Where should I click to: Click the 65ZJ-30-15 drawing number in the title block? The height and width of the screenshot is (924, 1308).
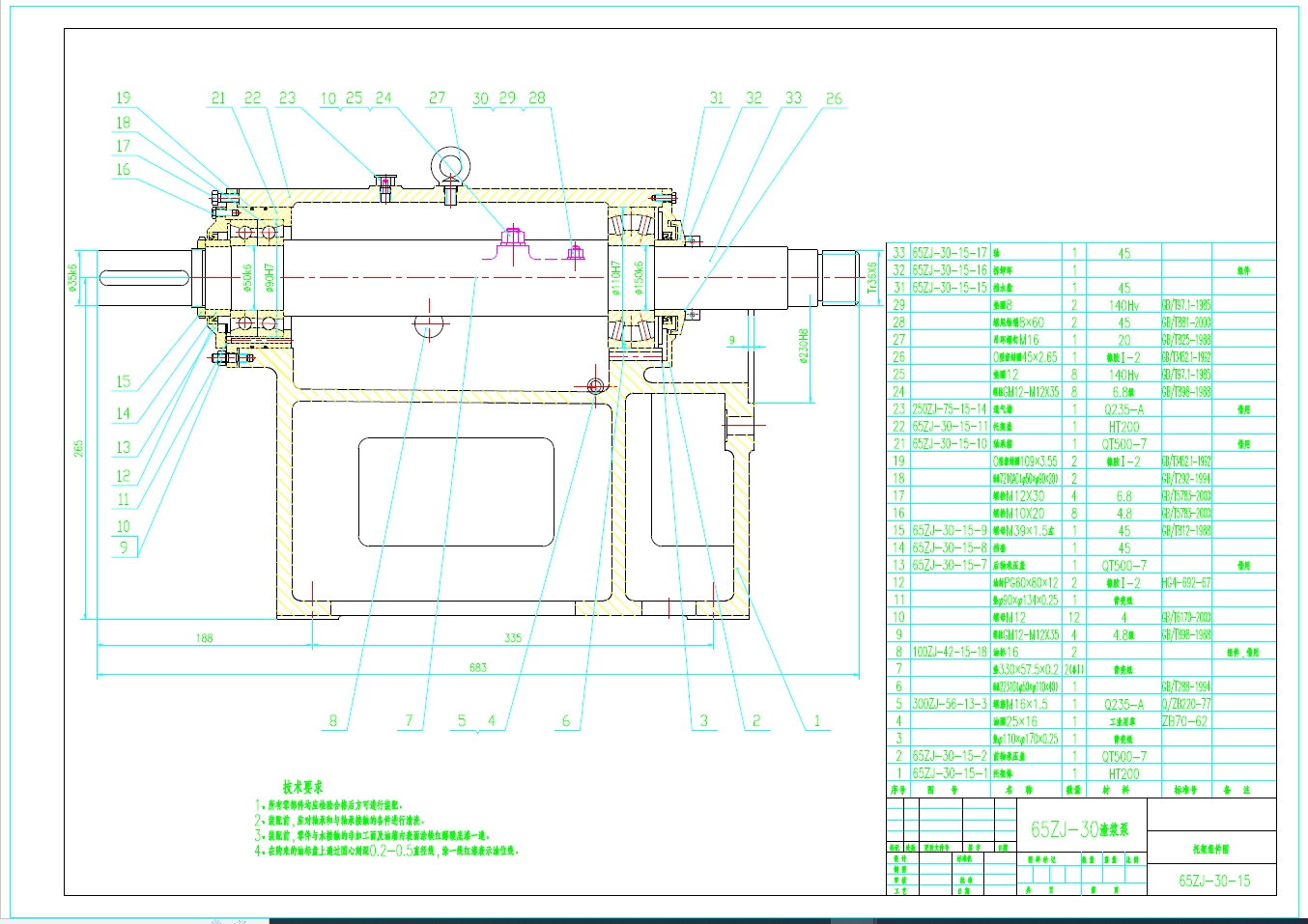(x=1213, y=881)
